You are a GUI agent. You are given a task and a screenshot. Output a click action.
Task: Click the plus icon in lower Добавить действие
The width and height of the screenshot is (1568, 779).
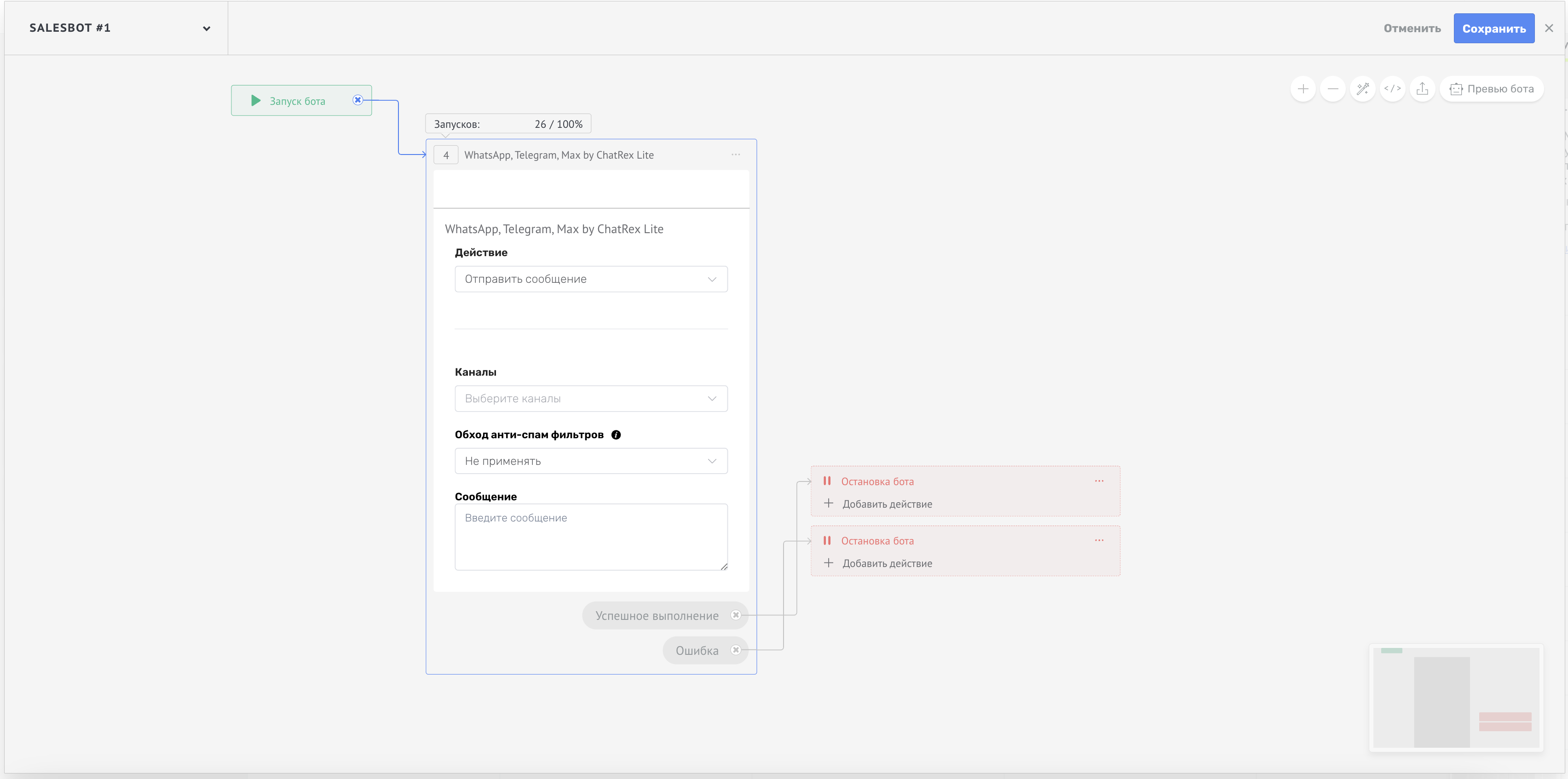pos(829,563)
